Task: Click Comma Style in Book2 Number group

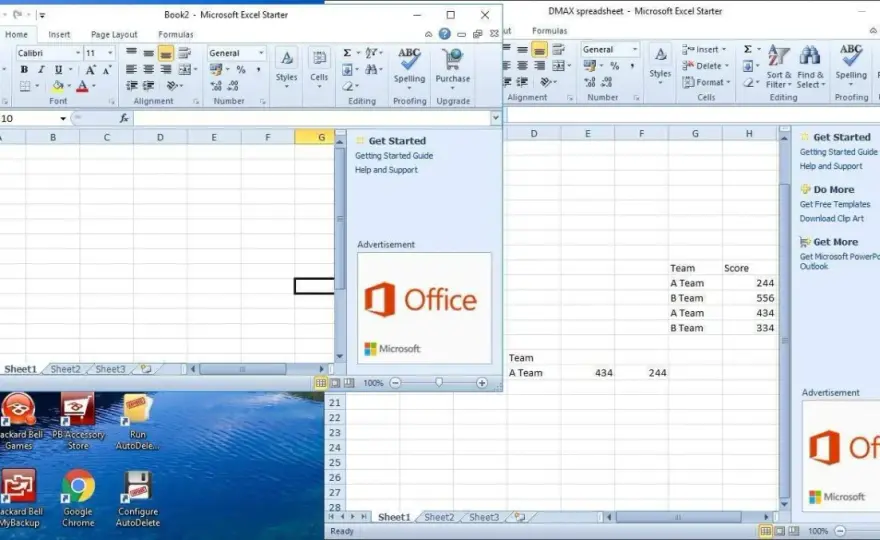Action: point(258,70)
